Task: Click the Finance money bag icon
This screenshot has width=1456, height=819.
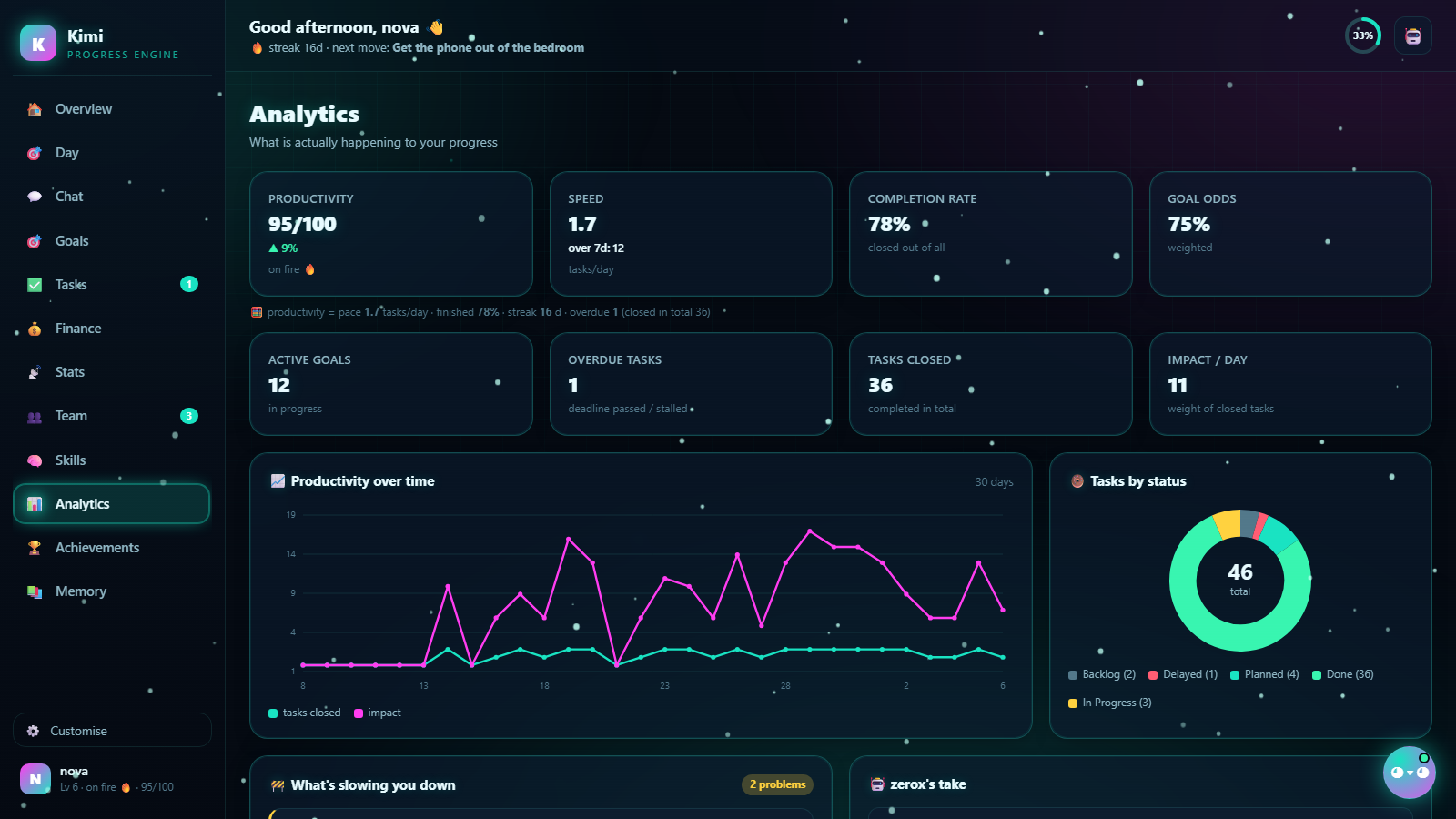Action: click(x=35, y=329)
